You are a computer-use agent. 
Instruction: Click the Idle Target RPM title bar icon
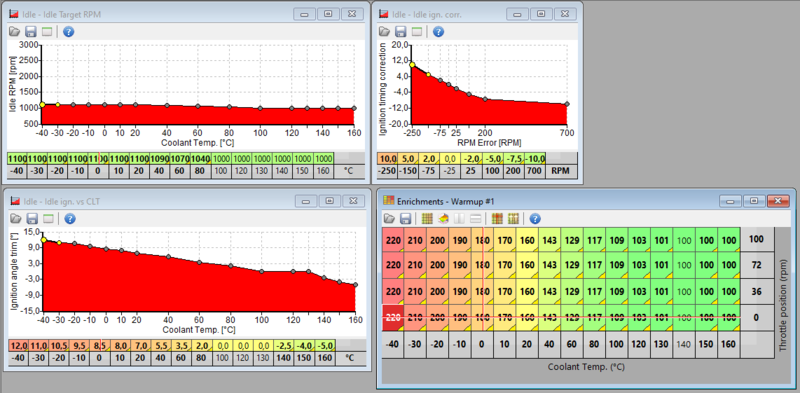tap(14, 14)
